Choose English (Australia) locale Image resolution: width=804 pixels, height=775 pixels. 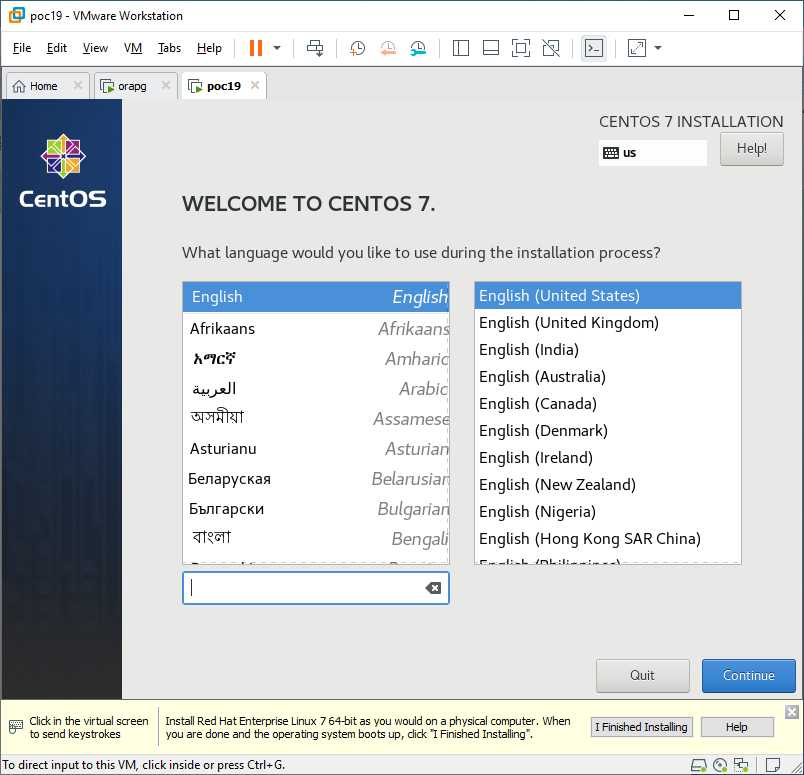click(x=608, y=376)
